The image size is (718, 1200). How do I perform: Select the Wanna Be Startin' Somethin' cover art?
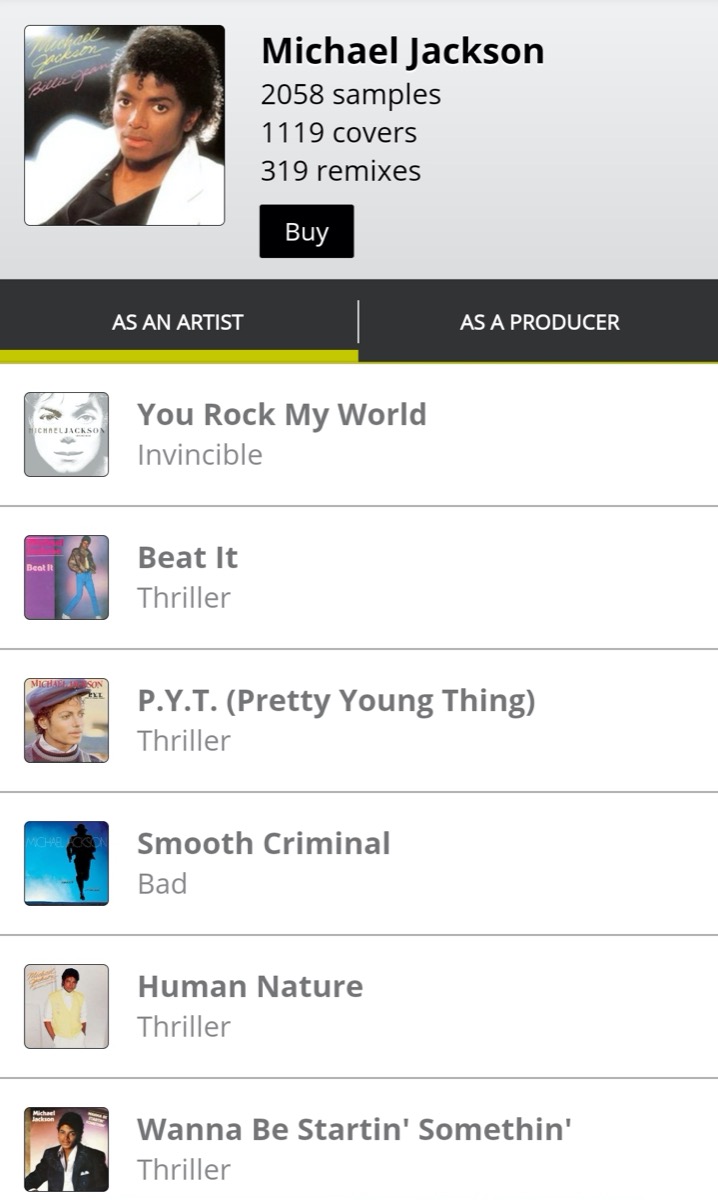pyautogui.click(x=66, y=1149)
